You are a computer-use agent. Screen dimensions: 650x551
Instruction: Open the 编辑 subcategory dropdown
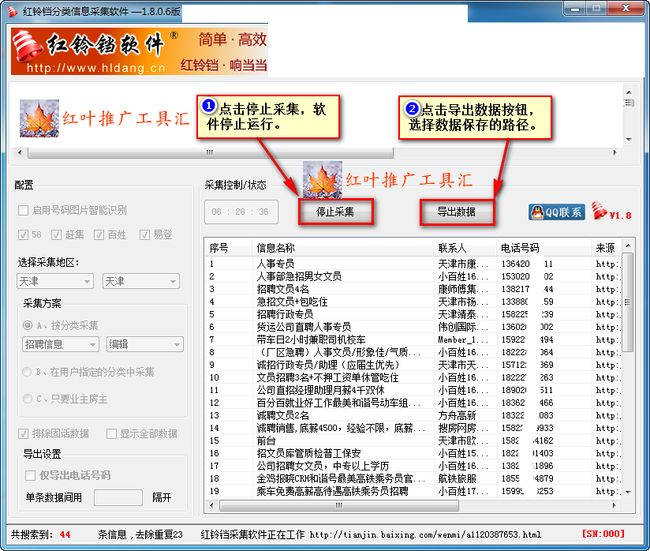pyautogui.click(x=145, y=344)
